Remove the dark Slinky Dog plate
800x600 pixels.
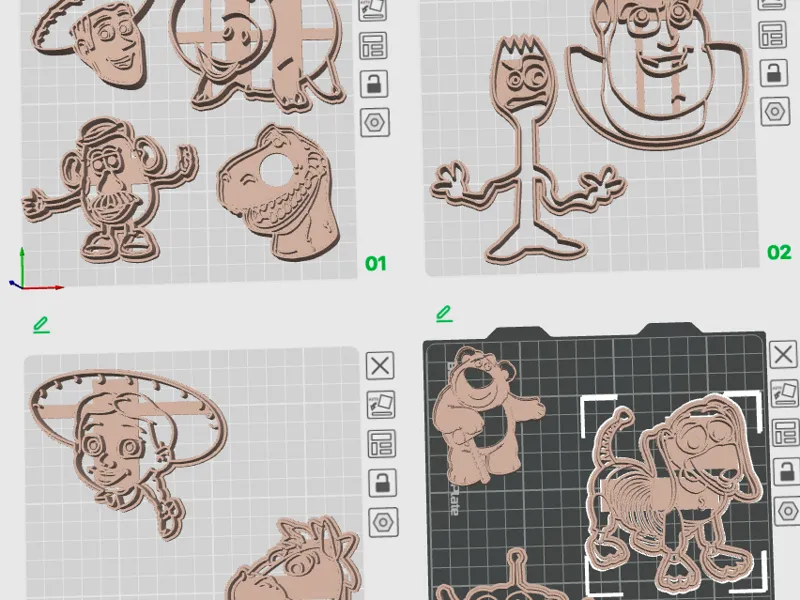(783, 354)
